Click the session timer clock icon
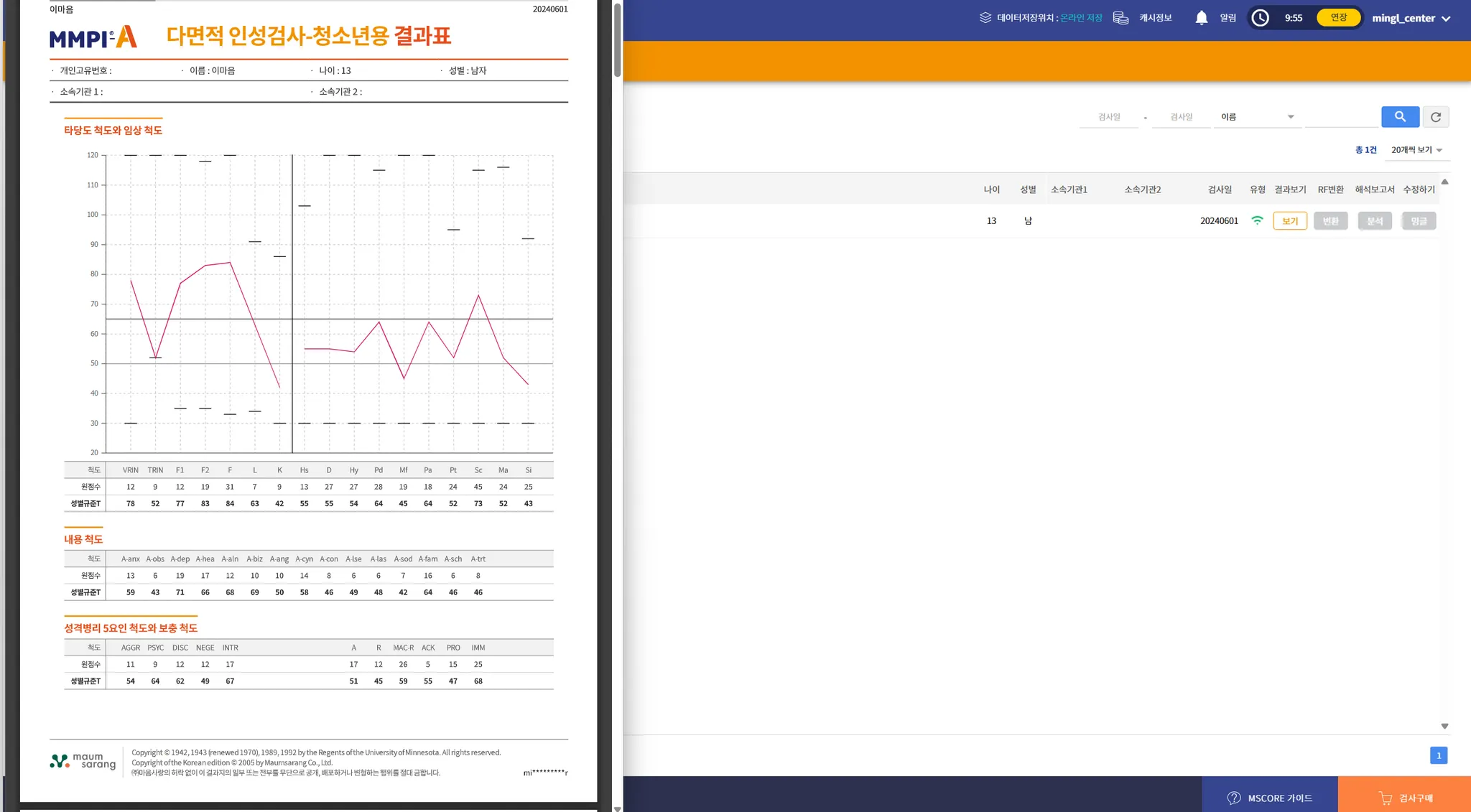1471x812 pixels. [1260, 18]
